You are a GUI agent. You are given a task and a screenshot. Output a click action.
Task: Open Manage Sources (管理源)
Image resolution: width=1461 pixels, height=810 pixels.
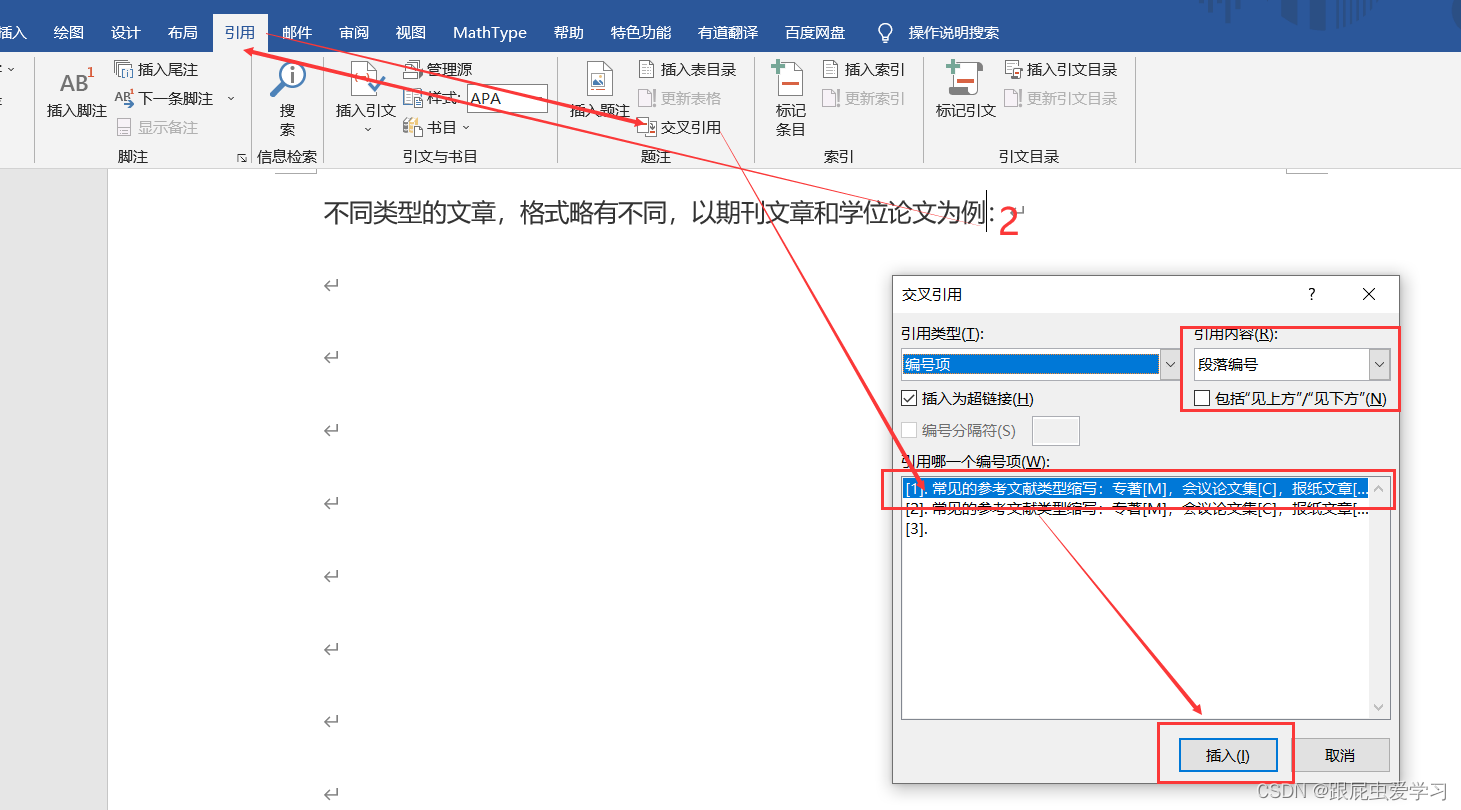tap(438, 69)
